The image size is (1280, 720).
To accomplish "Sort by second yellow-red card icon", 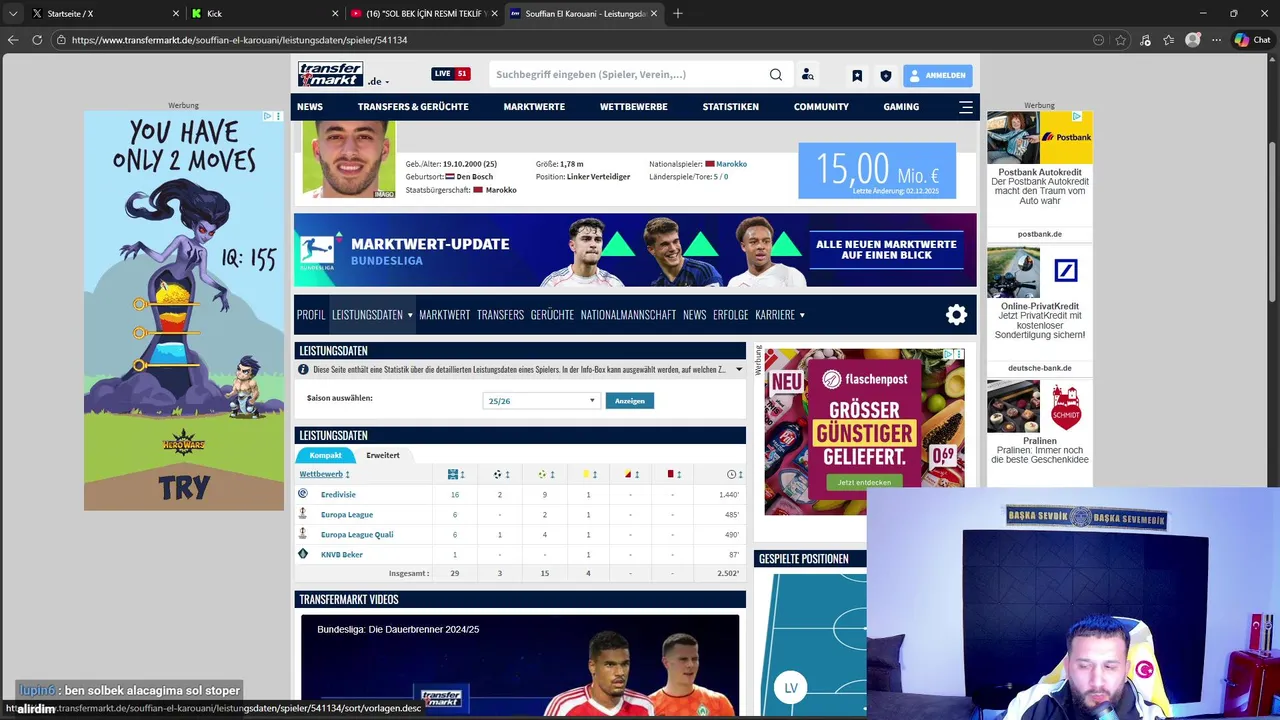I will (628, 474).
